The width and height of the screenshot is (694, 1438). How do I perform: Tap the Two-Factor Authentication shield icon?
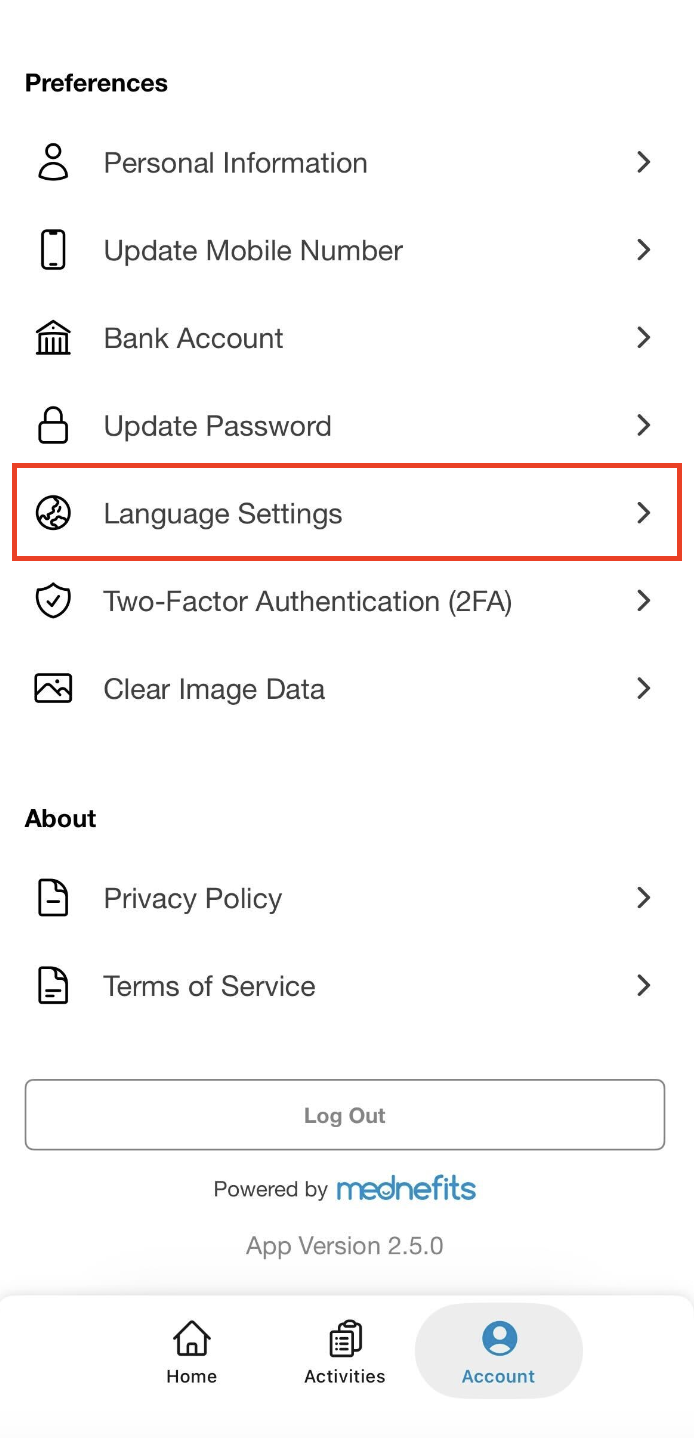pyautogui.click(x=53, y=601)
